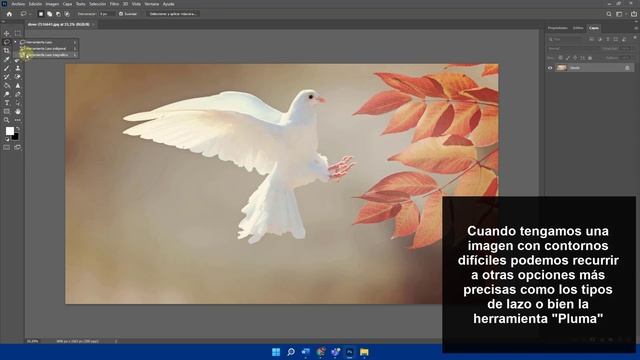Reset default foreground/background colors

coord(7,139)
